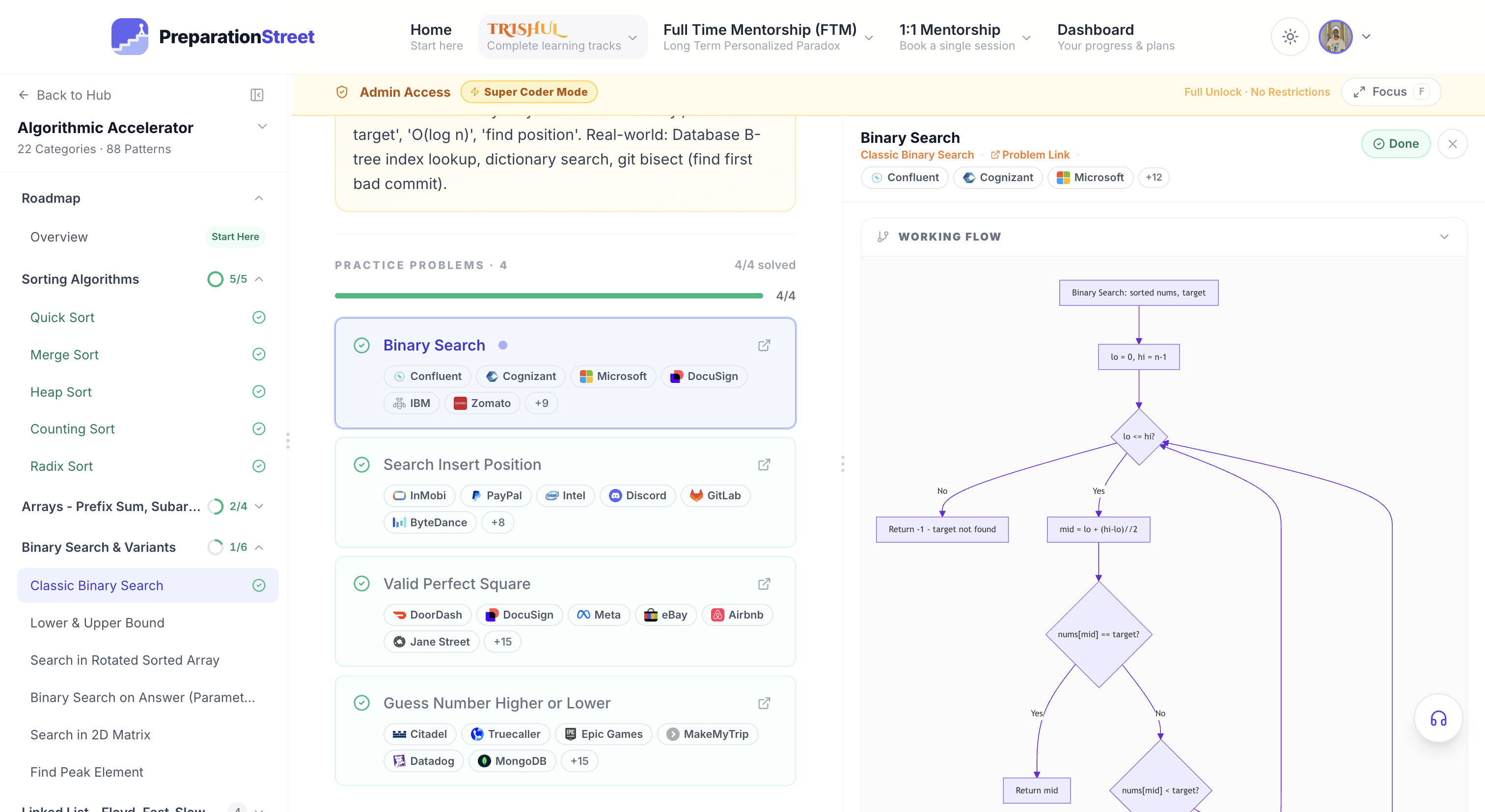
Task: Click the 'lo <= hi?' flowchart node
Action: coord(1138,437)
